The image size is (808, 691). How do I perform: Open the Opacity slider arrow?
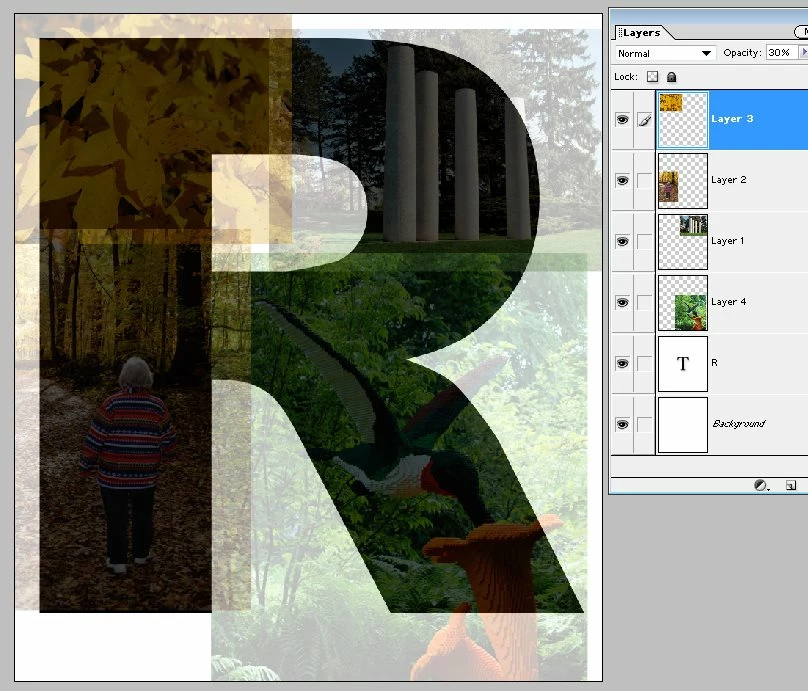coord(803,53)
